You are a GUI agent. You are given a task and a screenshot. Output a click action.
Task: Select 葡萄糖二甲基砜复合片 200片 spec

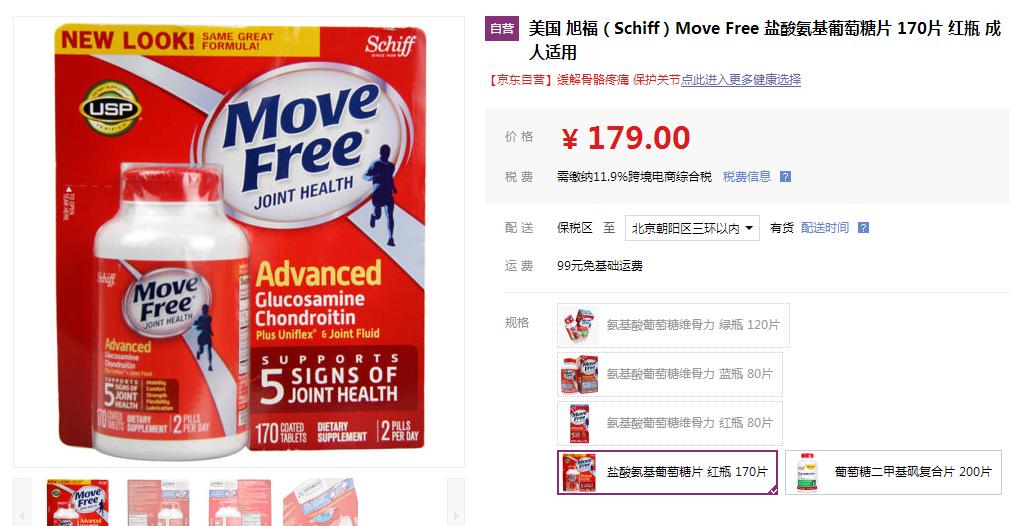click(x=893, y=472)
